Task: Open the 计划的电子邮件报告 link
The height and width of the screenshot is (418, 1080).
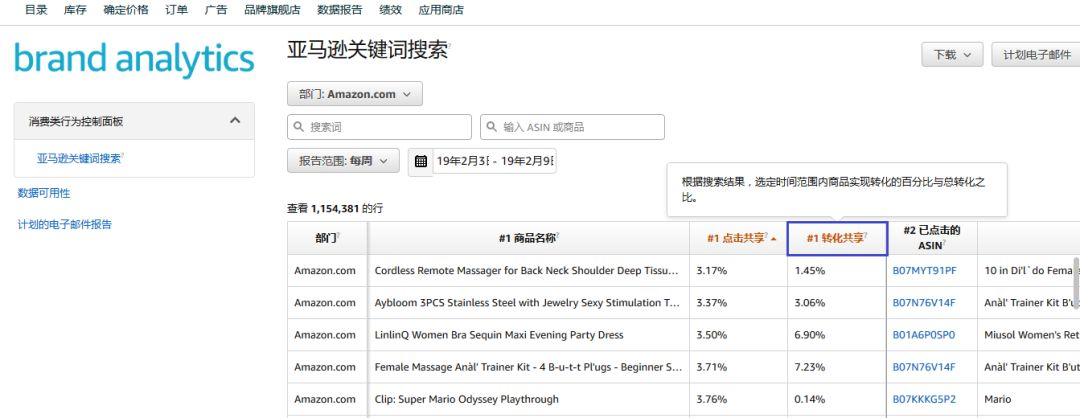Action: 65,224
